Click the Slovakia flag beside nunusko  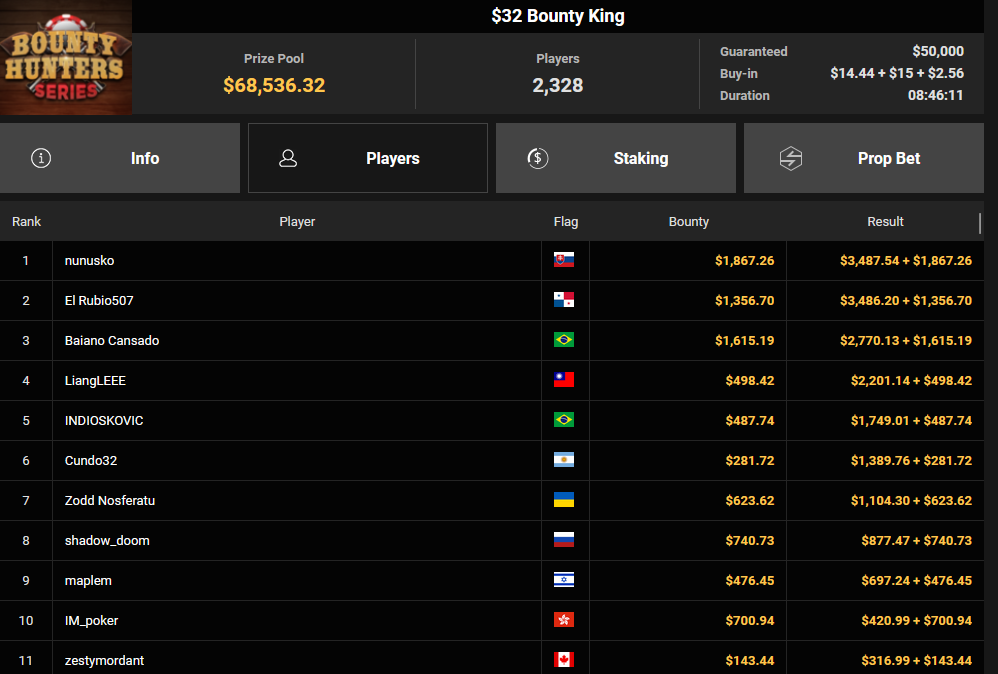[x=564, y=260]
